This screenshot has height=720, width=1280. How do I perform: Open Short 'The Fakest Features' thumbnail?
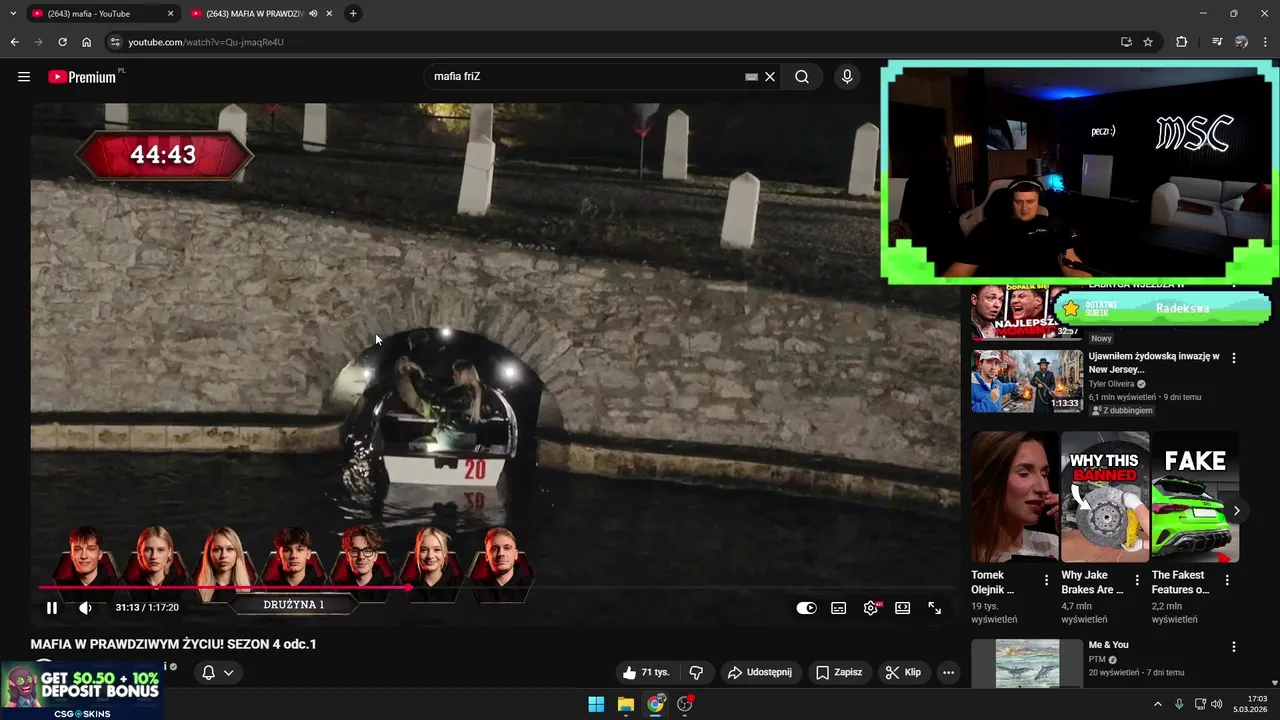coord(1195,497)
